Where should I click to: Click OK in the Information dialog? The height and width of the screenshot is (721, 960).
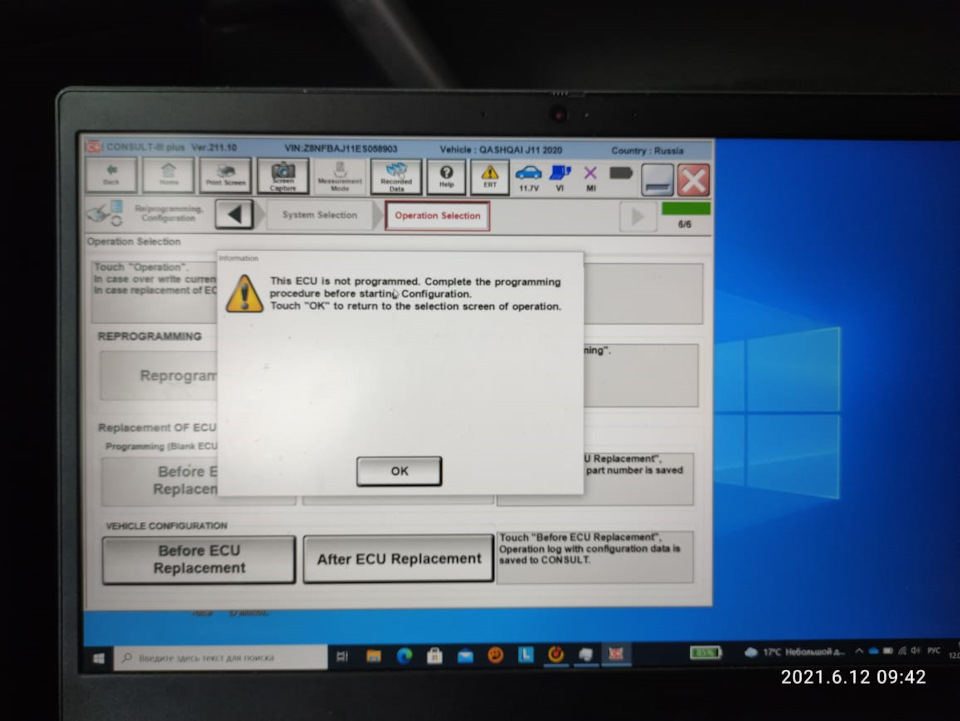click(x=399, y=471)
